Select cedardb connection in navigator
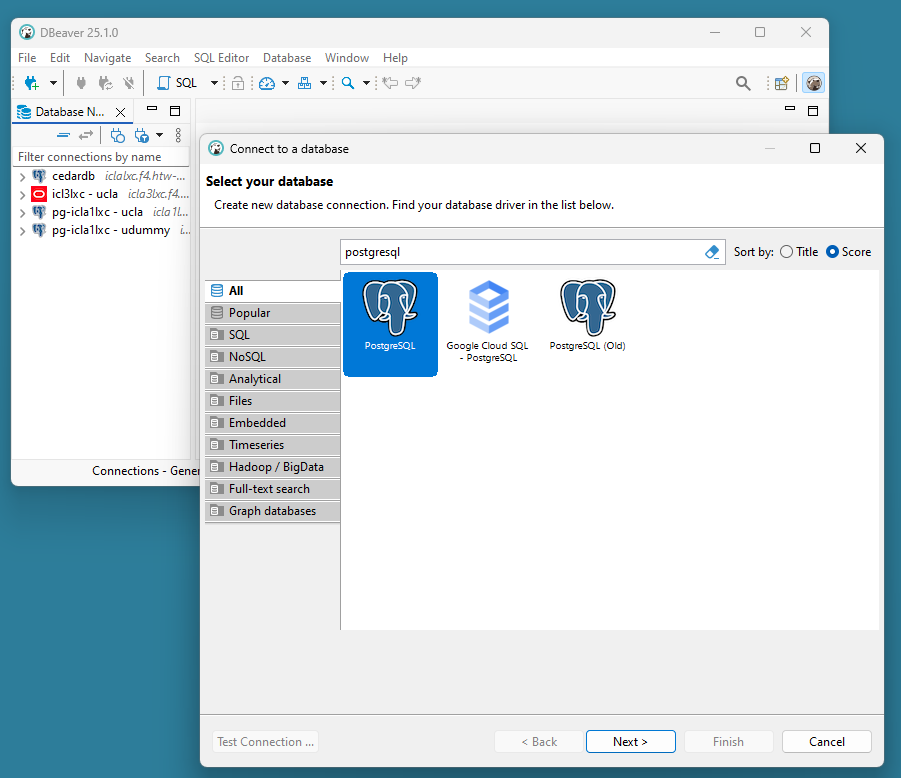The image size is (901, 778). pos(73,176)
